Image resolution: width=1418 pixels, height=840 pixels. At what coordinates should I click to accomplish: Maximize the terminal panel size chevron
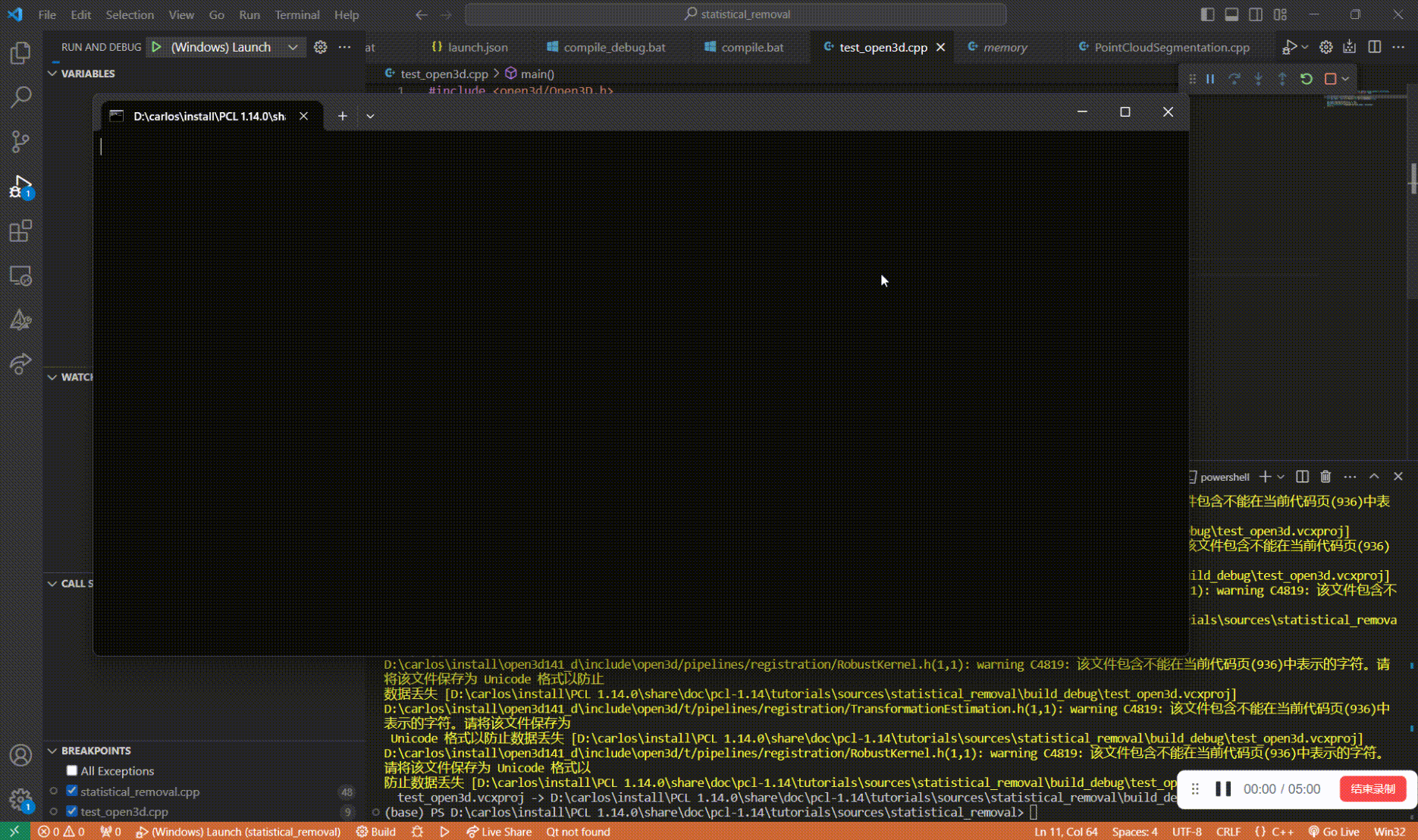pyautogui.click(x=1374, y=477)
